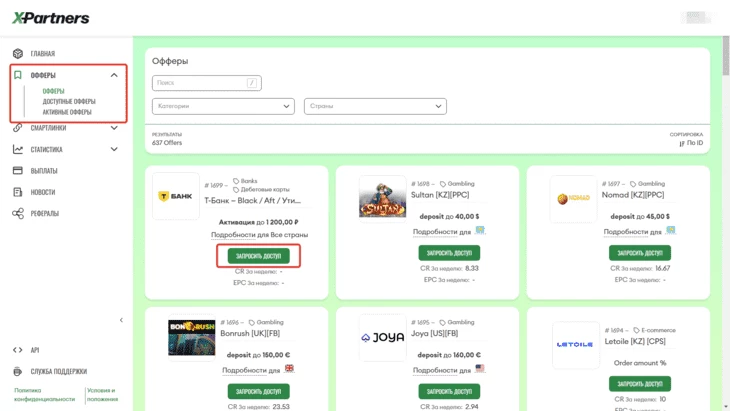Click the E-commerce tag on Letoile card
This screenshot has width=730, height=411.
[x=655, y=330]
